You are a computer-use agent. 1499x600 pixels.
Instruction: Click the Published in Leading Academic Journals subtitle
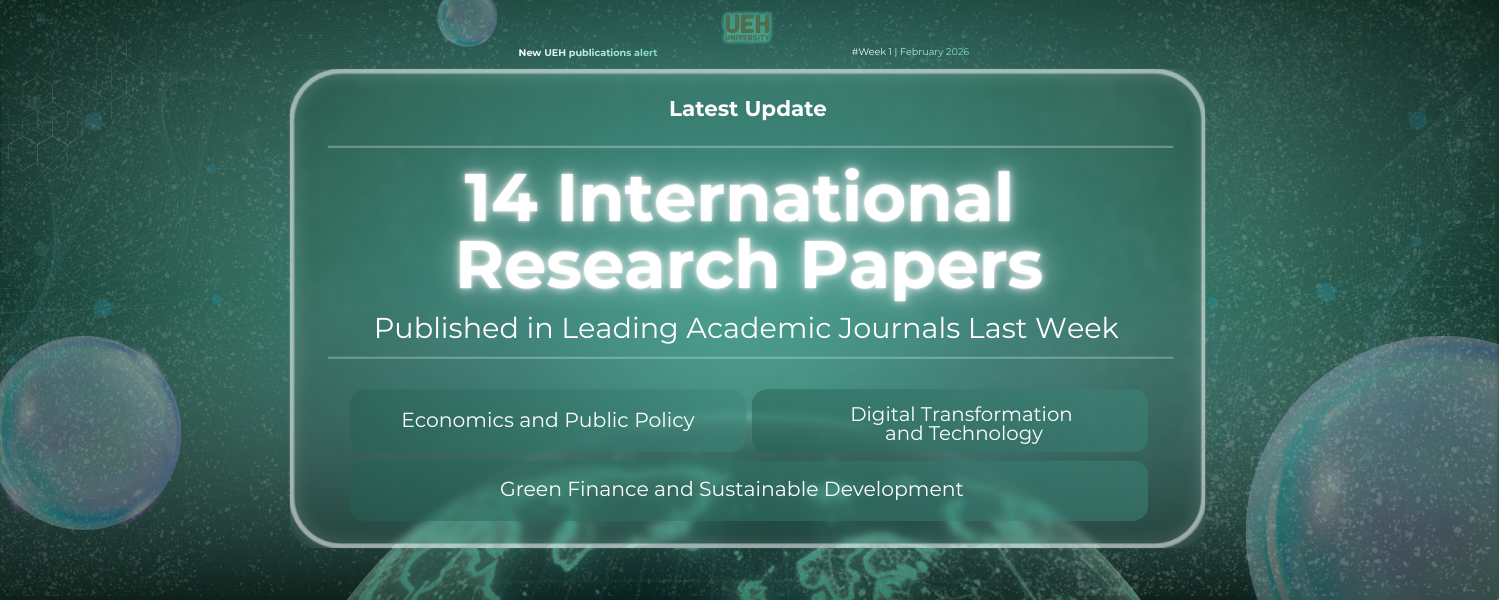pos(747,325)
